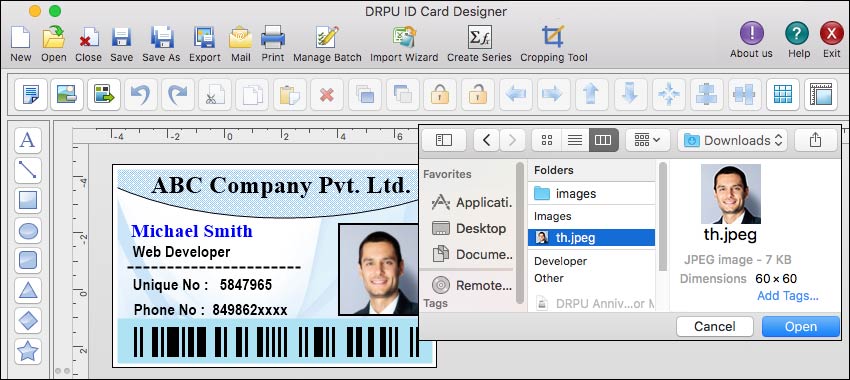Select Documents in Favorites sidebar
The width and height of the screenshot is (850, 380).
(x=472, y=254)
